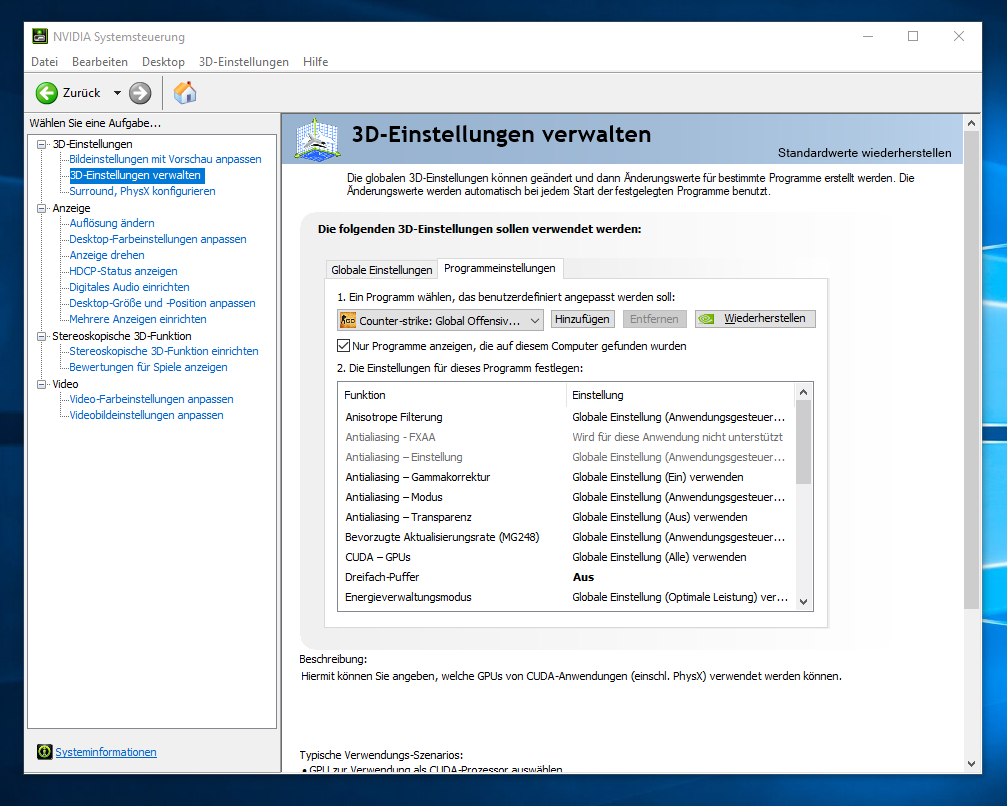Open the Datei menu
This screenshot has width=1007, height=806.
[44, 62]
